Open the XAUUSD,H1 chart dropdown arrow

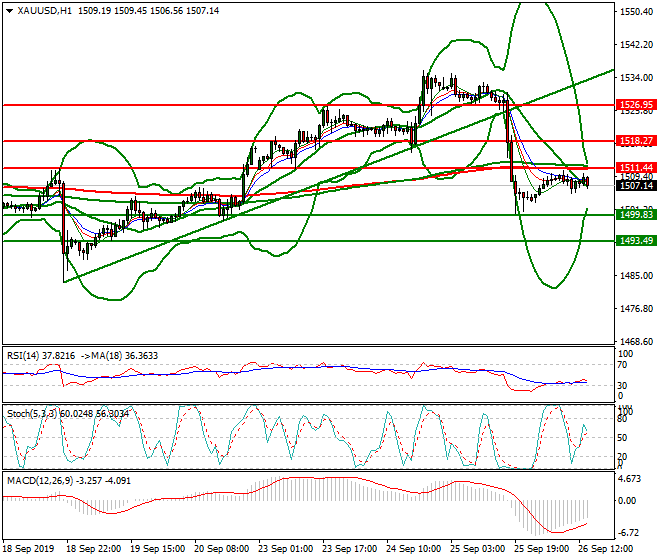point(9,11)
